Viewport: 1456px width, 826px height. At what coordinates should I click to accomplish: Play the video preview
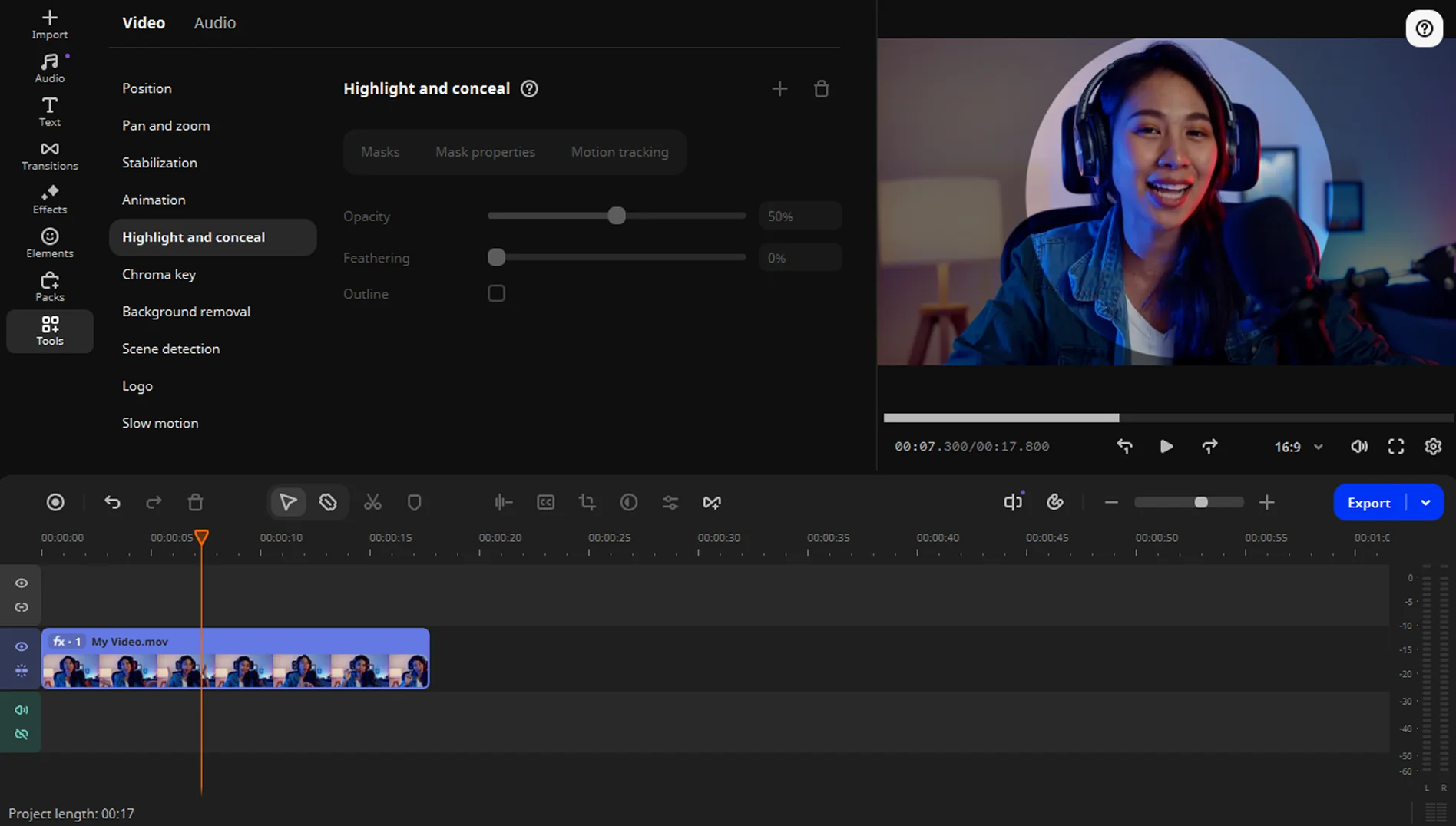1166,447
